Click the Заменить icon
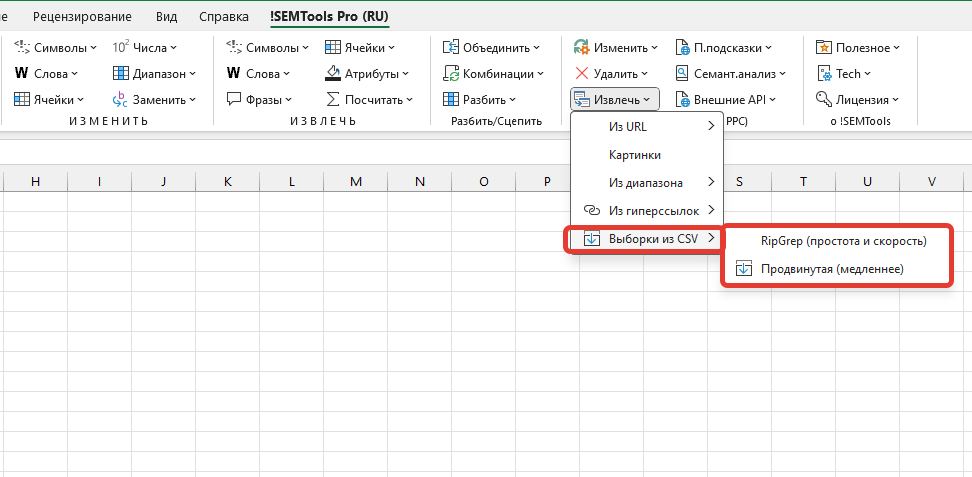The image size is (972, 477). [x=120, y=99]
